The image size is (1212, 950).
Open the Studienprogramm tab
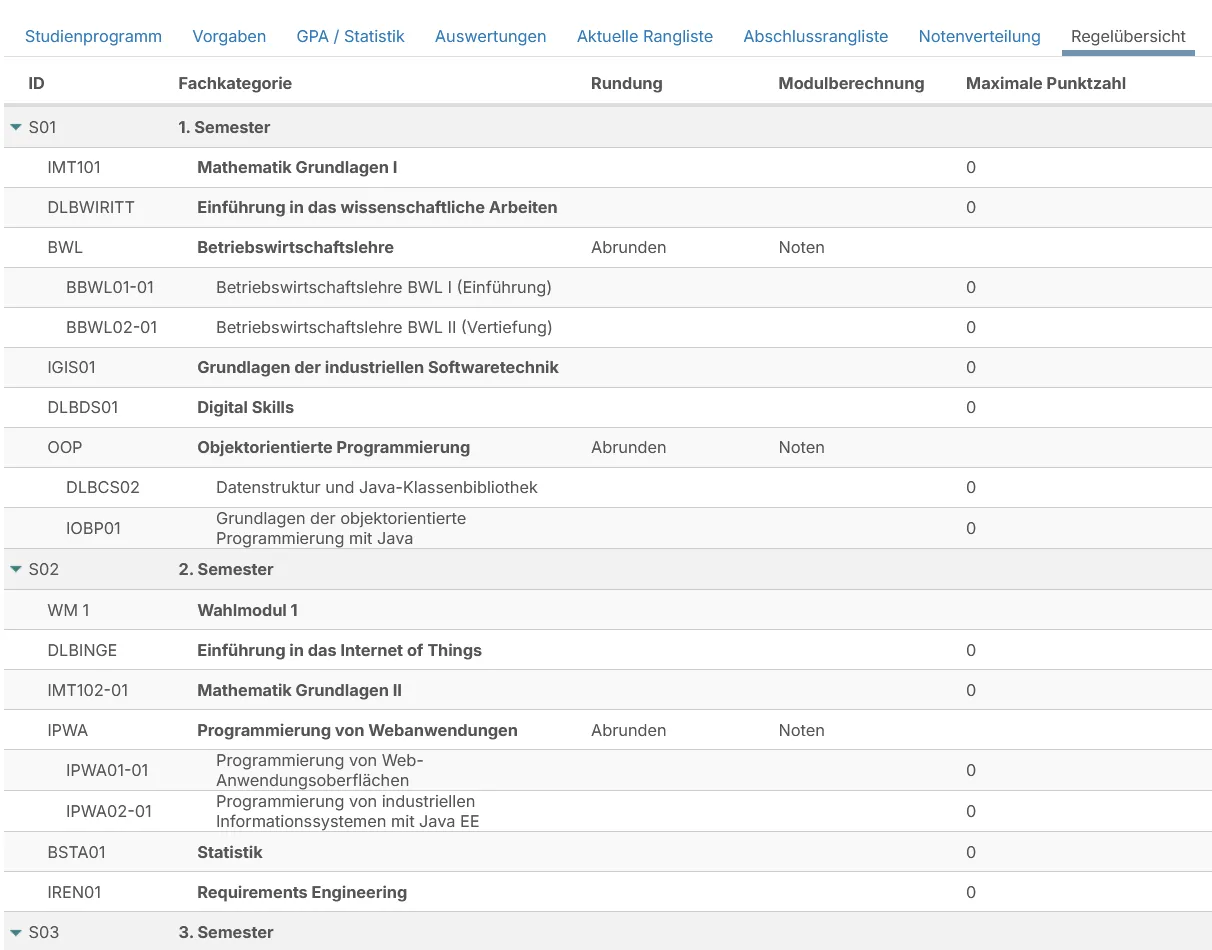[93, 36]
